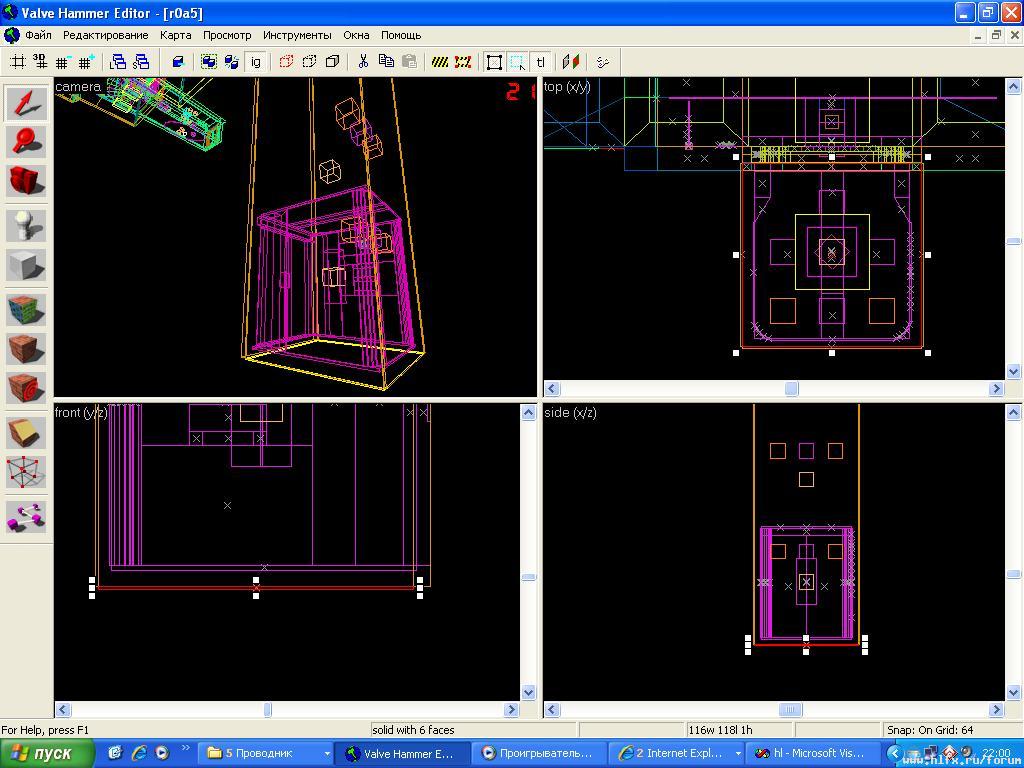Screen dimensions: 1024x768
Task: Expand hidden quick launch icons chevron
Action: [186, 749]
